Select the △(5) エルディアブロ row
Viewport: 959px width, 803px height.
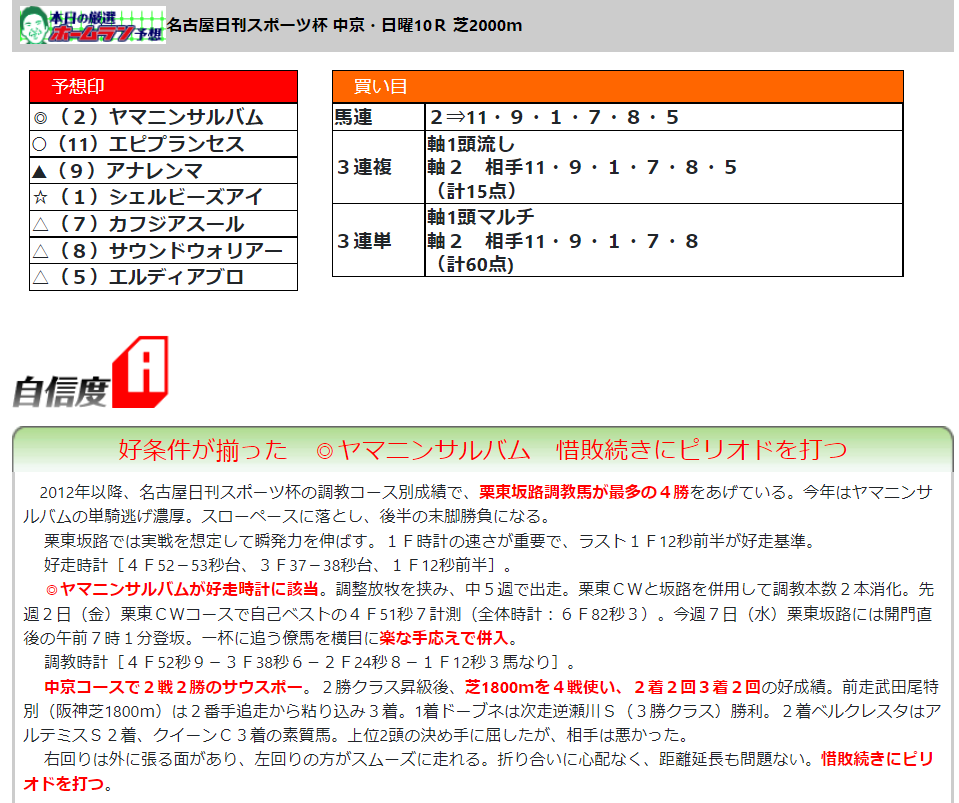[x=163, y=277]
